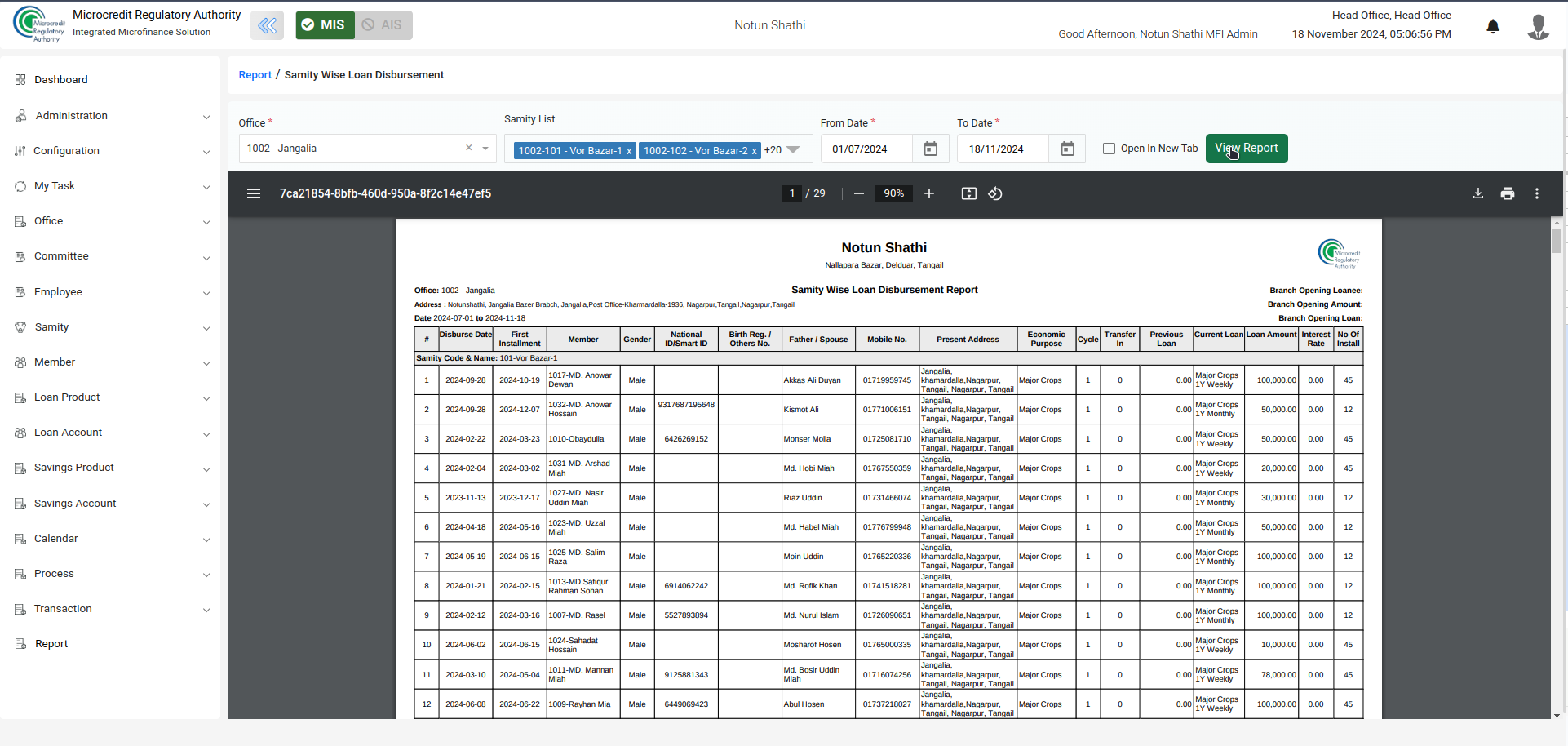This screenshot has height=746, width=1568.
Task: Expand the Loan Product menu chevron
Action: point(206,398)
